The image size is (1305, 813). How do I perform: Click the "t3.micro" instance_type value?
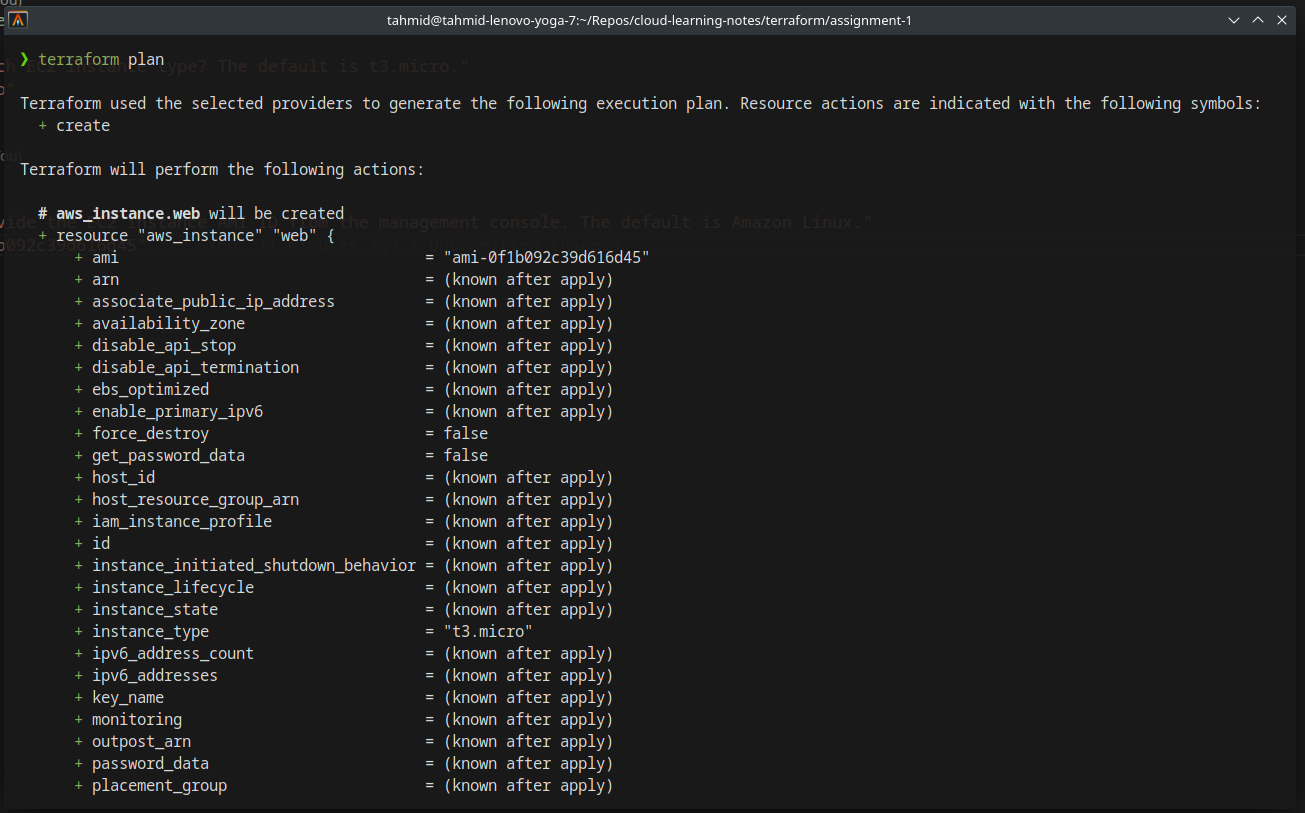tap(488, 632)
